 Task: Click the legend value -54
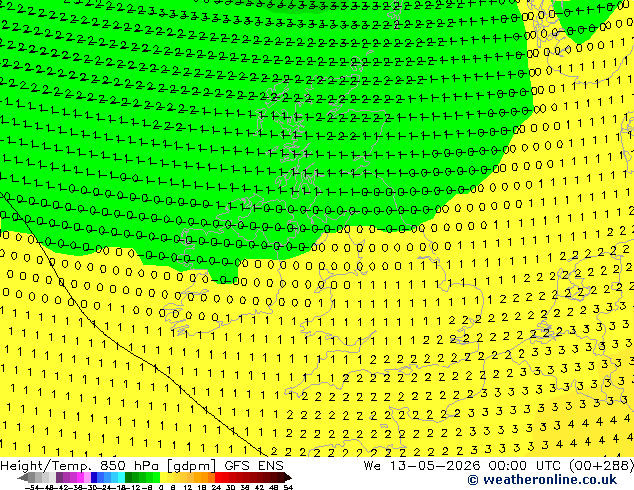(x=32, y=487)
